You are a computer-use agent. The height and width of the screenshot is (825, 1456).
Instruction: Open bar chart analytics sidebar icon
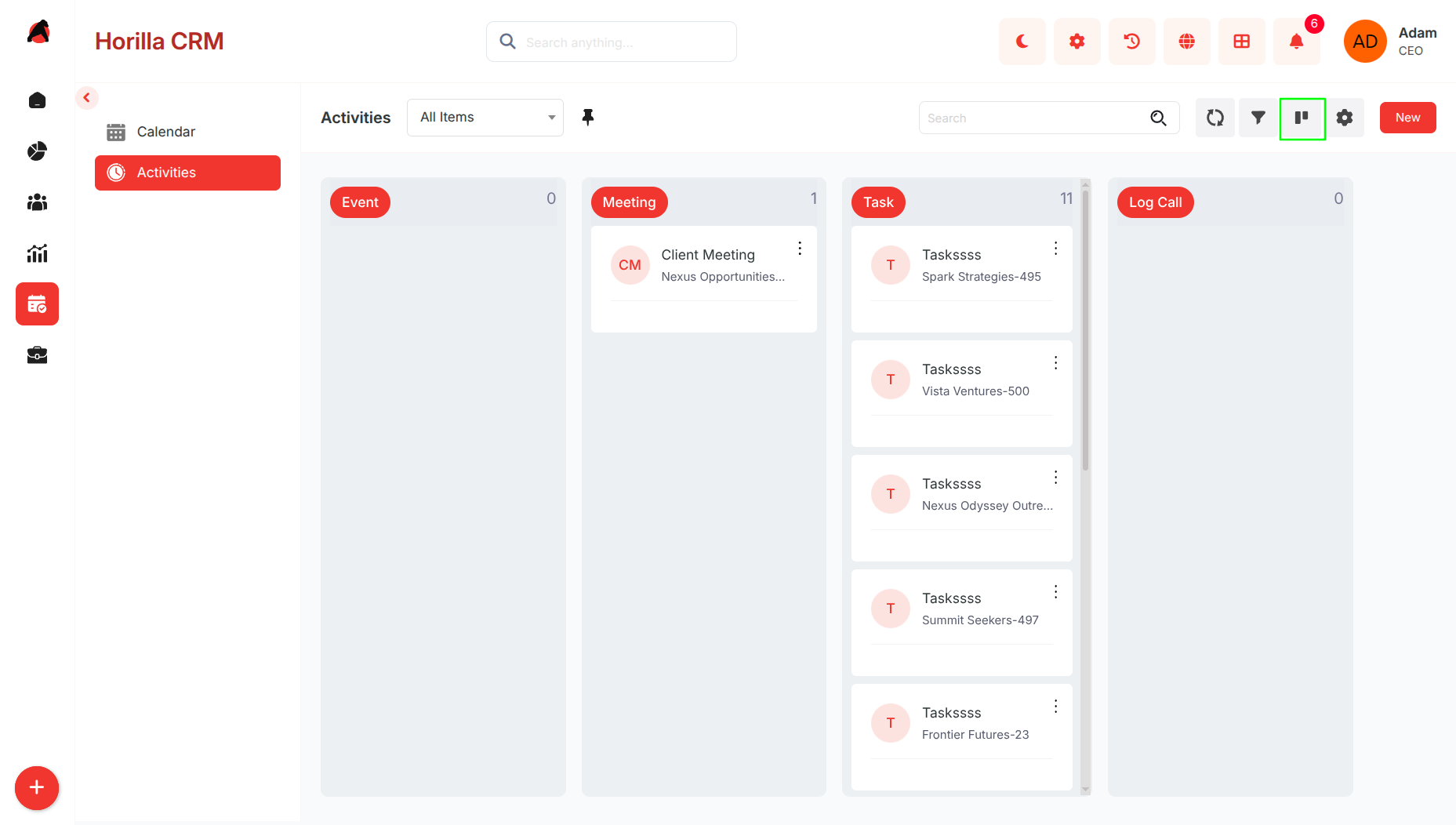[37, 253]
